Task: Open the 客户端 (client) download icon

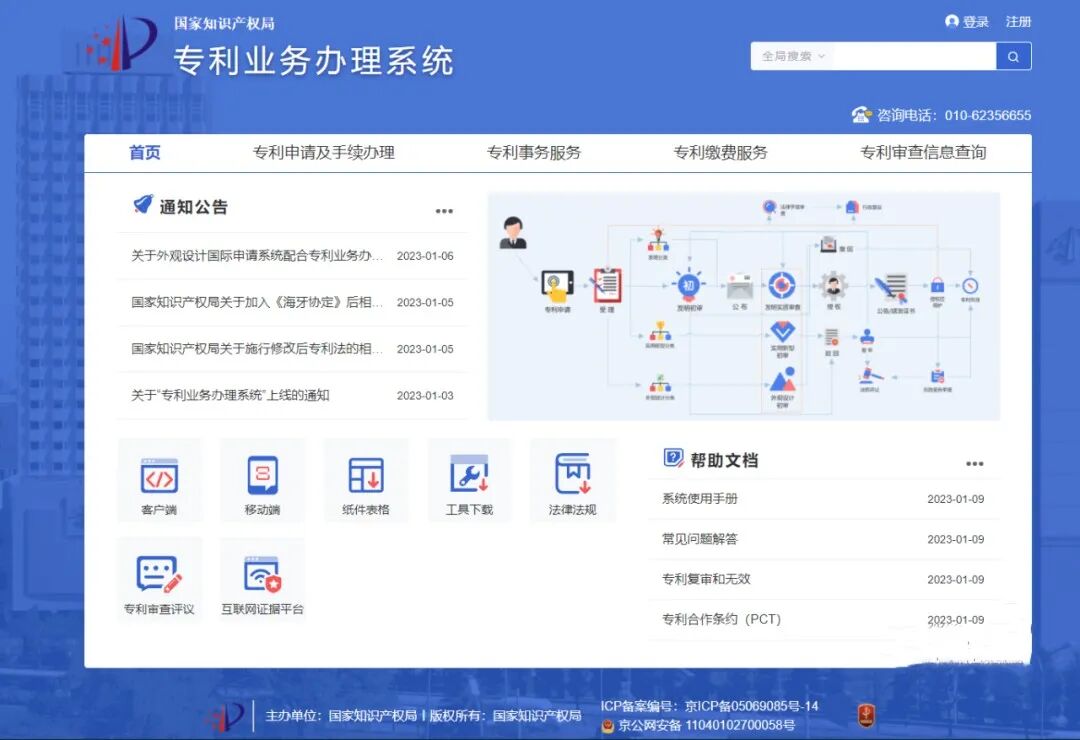Action: click(x=160, y=480)
